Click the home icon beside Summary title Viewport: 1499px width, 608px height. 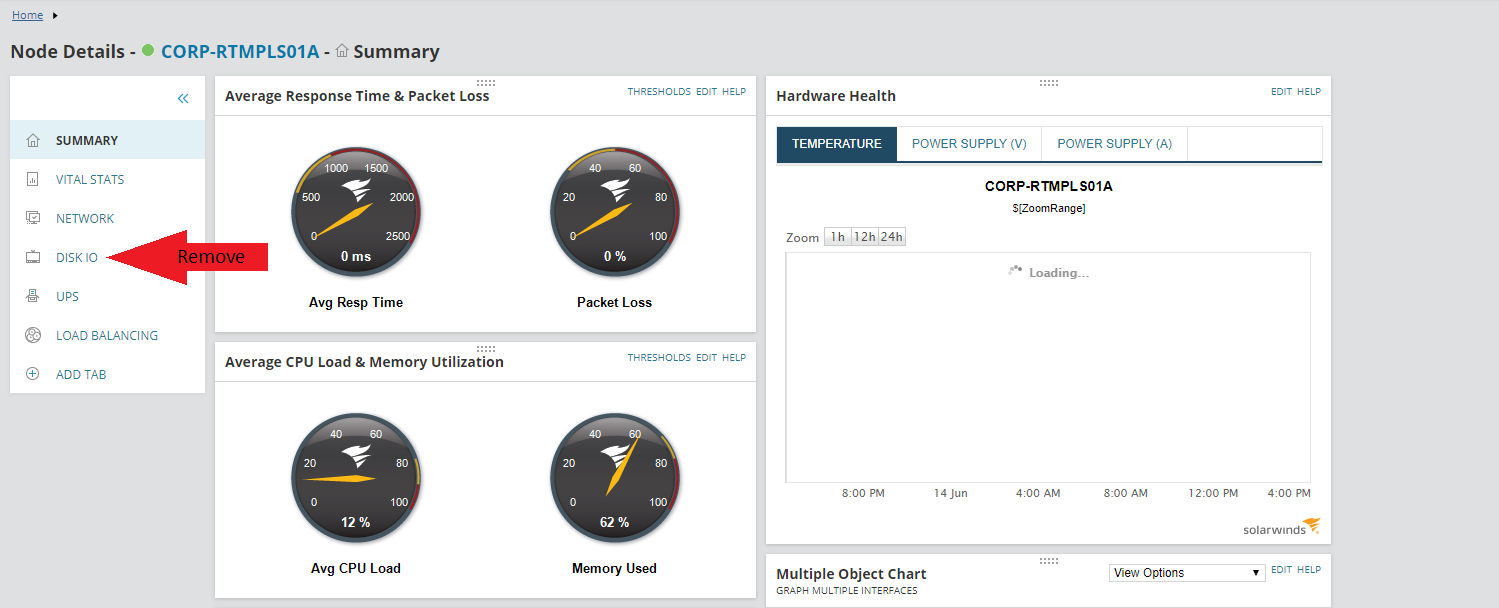342,50
